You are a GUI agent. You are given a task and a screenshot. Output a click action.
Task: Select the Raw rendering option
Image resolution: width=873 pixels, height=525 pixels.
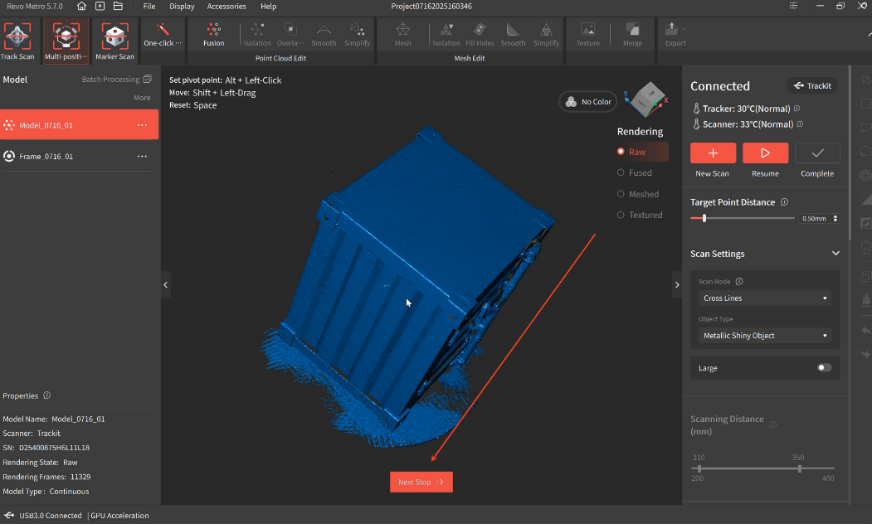(x=637, y=152)
